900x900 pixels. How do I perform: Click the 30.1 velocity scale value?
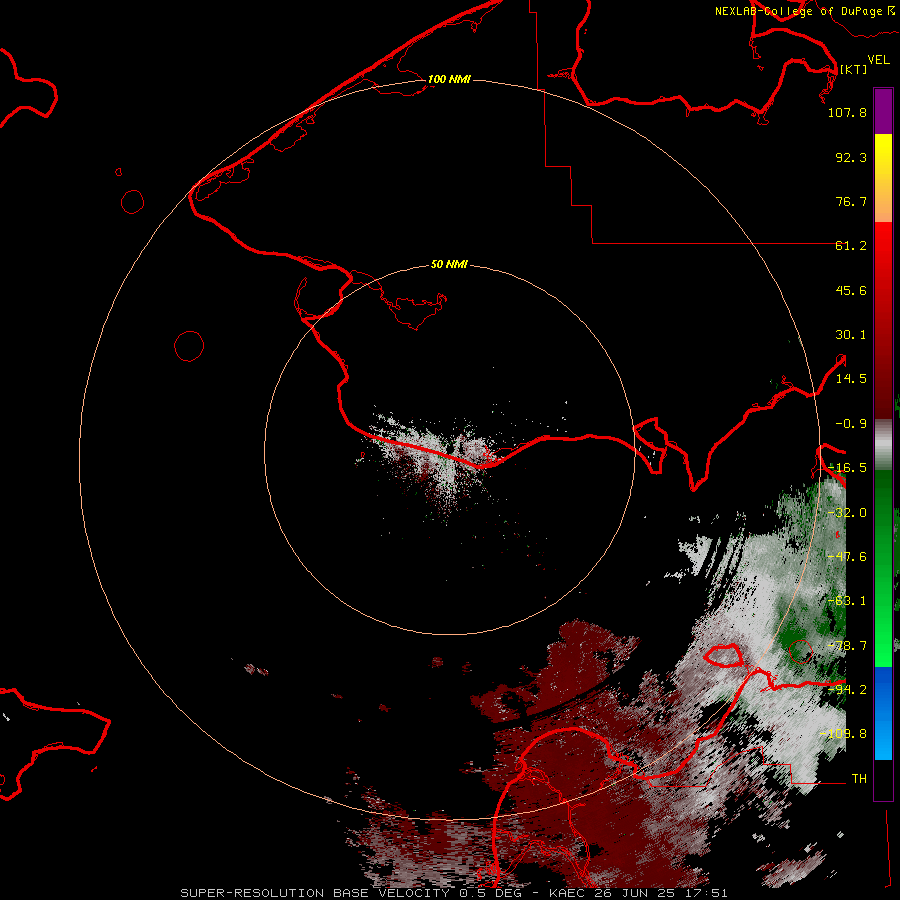851,335
